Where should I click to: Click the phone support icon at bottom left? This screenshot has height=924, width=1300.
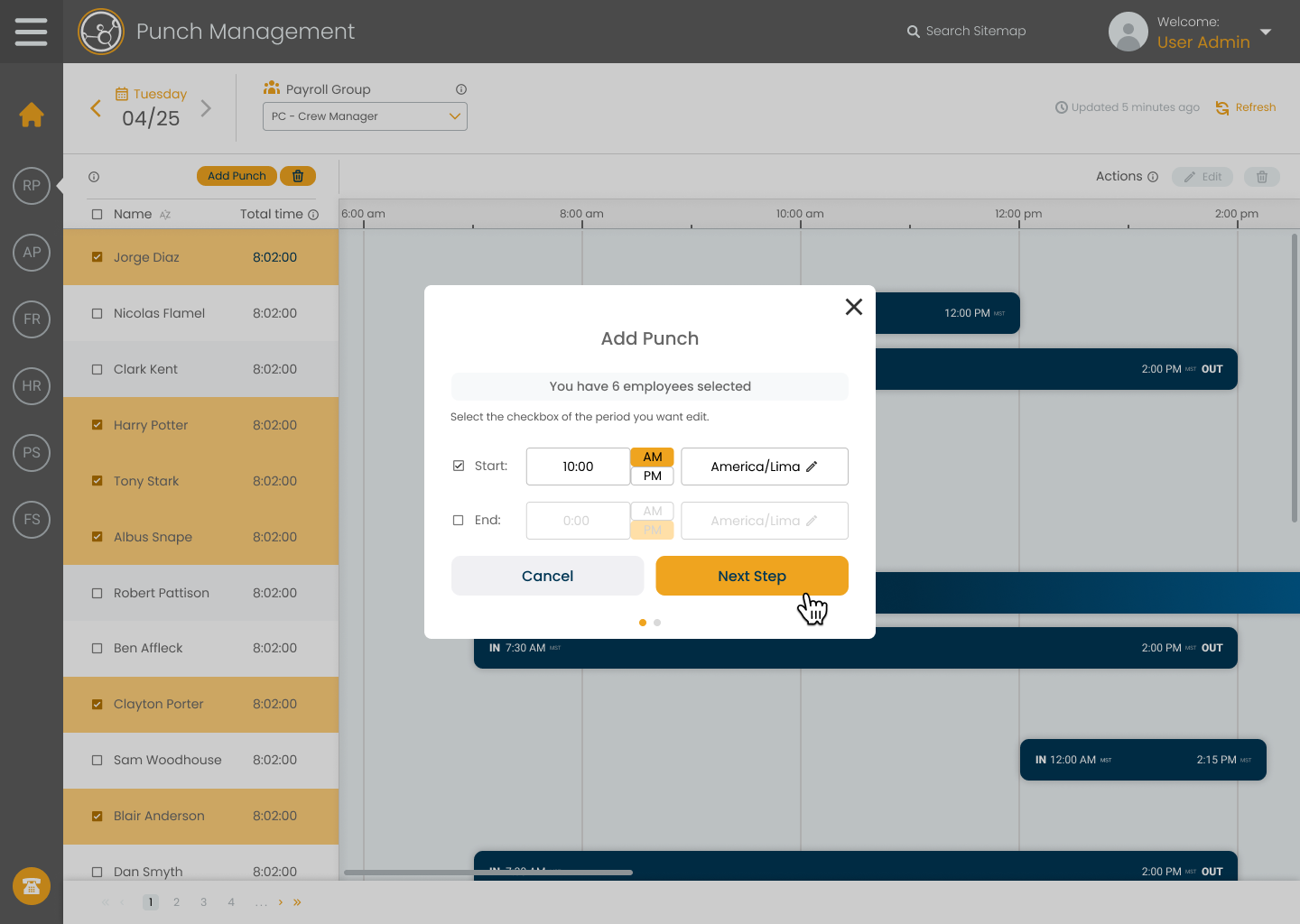(x=32, y=886)
